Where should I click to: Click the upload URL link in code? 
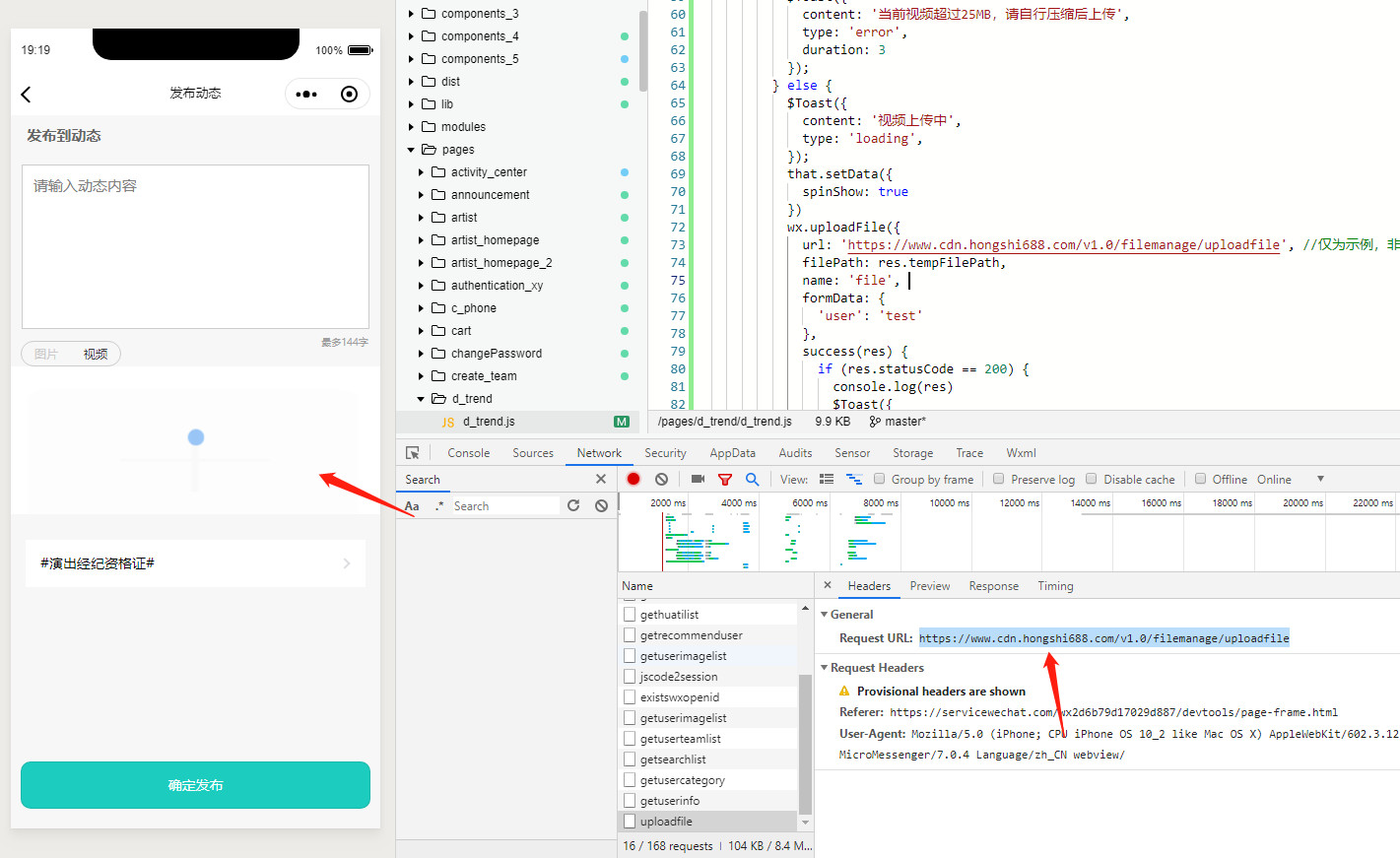1064,245
